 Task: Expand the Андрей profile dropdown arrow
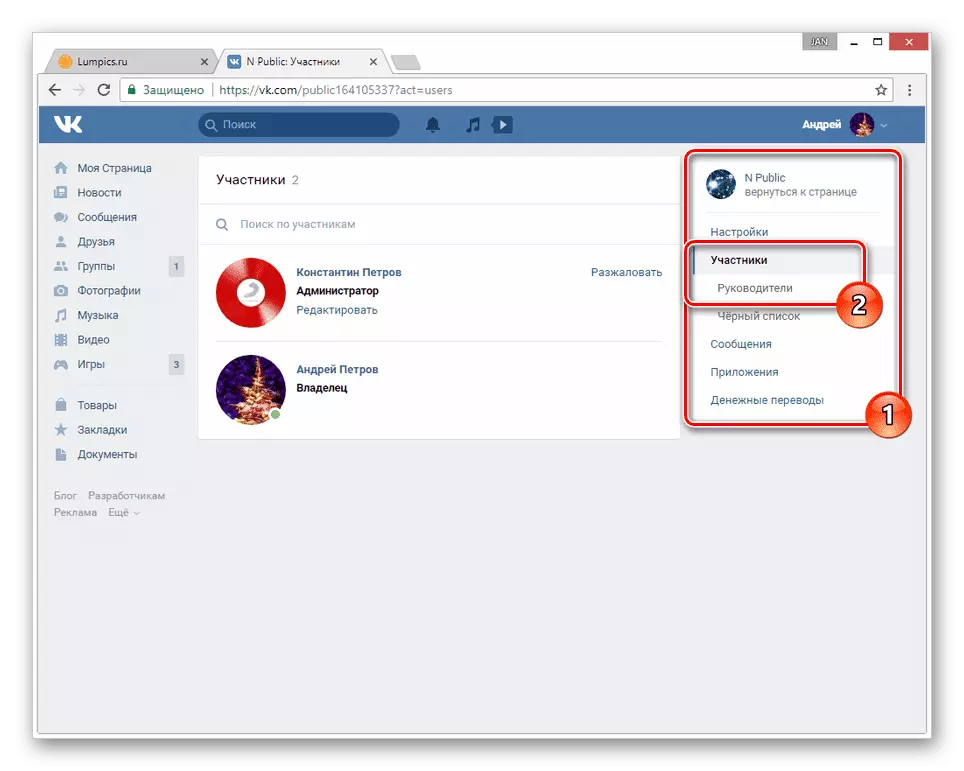[x=884, y=125]
